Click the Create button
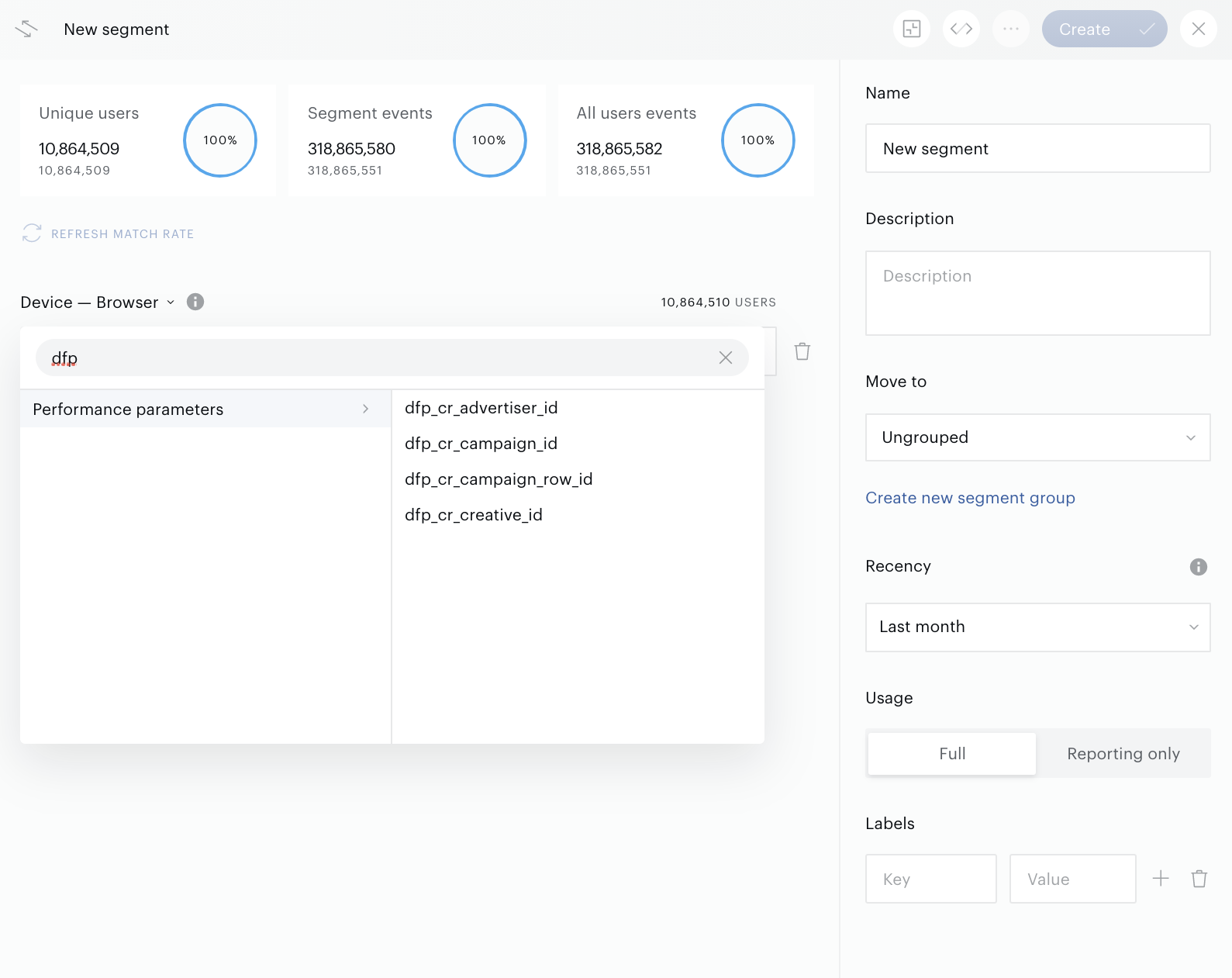1232x978 pixels. [x=1104, y=29]
